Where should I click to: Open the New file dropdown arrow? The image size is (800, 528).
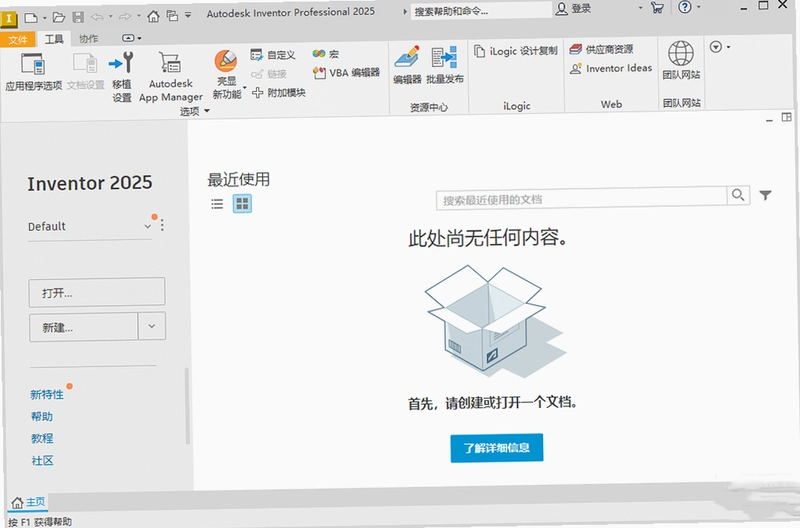pyautogui.click(x=44, y=18)
